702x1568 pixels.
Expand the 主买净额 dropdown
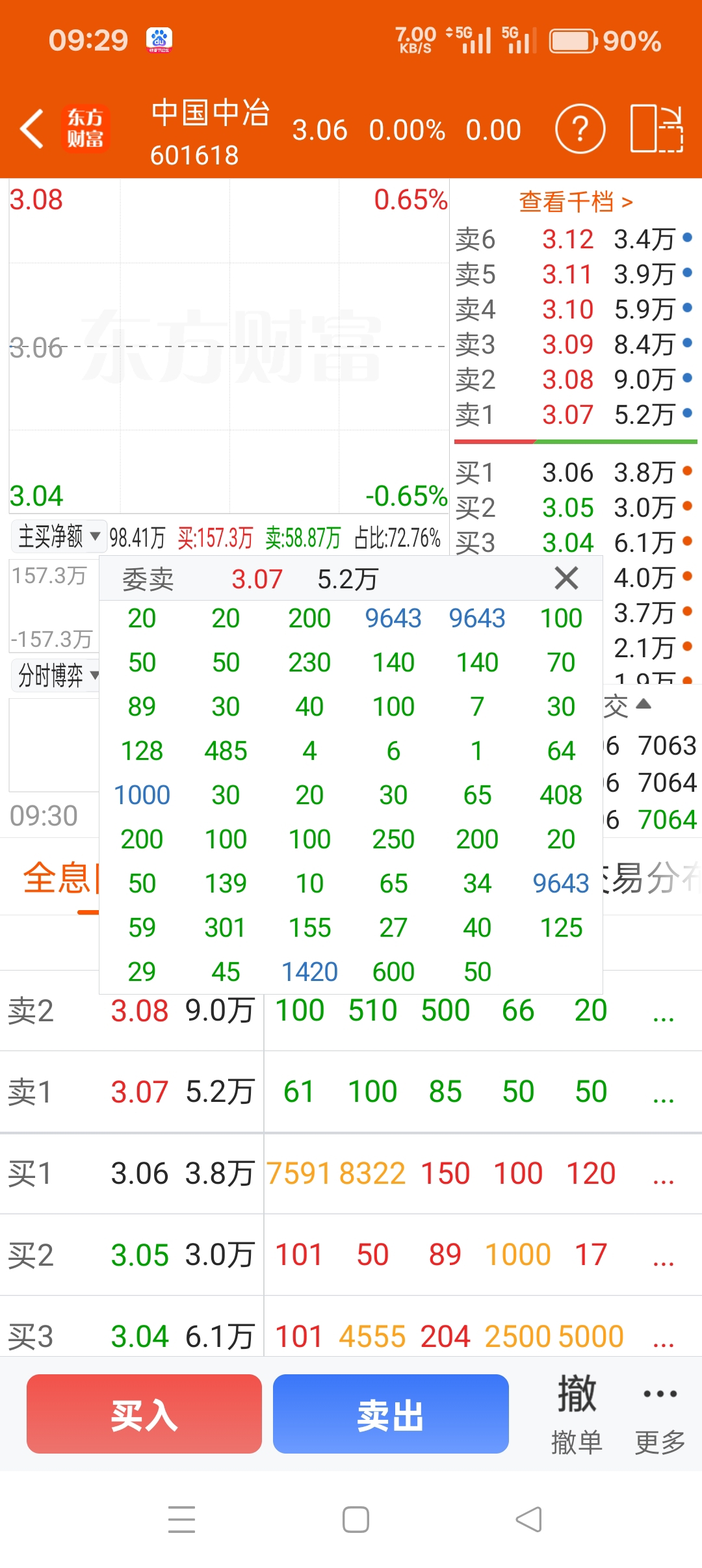(58, 536)
